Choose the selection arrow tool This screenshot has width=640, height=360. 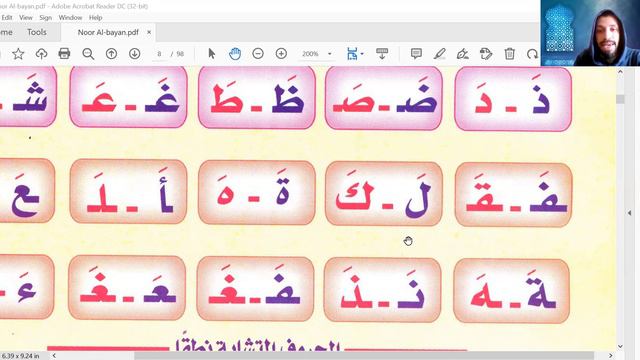click(211, 54)
